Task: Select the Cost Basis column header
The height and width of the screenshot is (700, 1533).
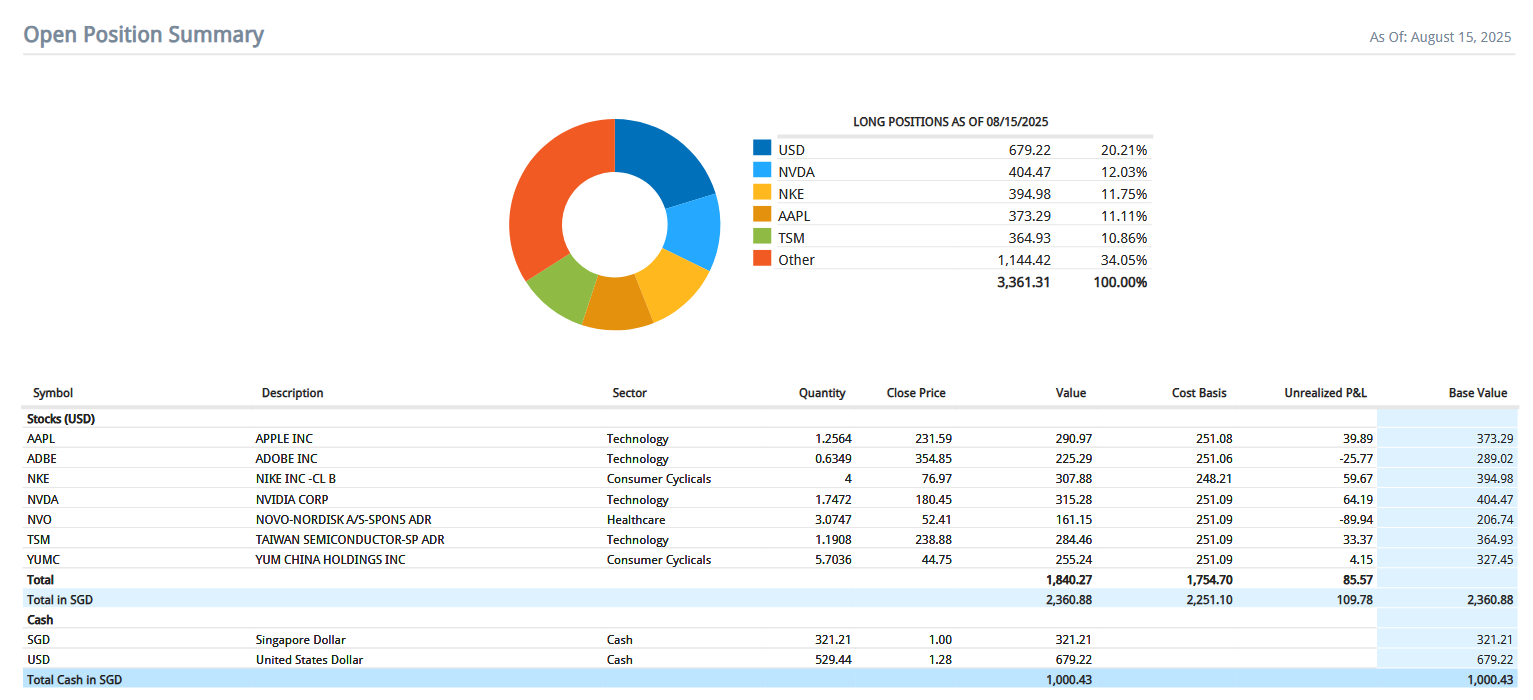Action: coord(1199,393)
